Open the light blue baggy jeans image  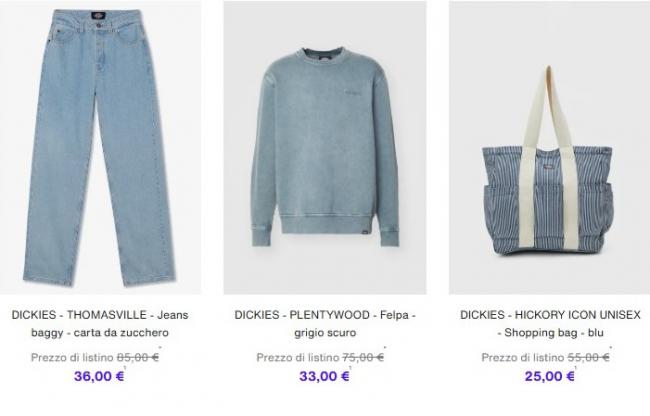pos(100,148)
